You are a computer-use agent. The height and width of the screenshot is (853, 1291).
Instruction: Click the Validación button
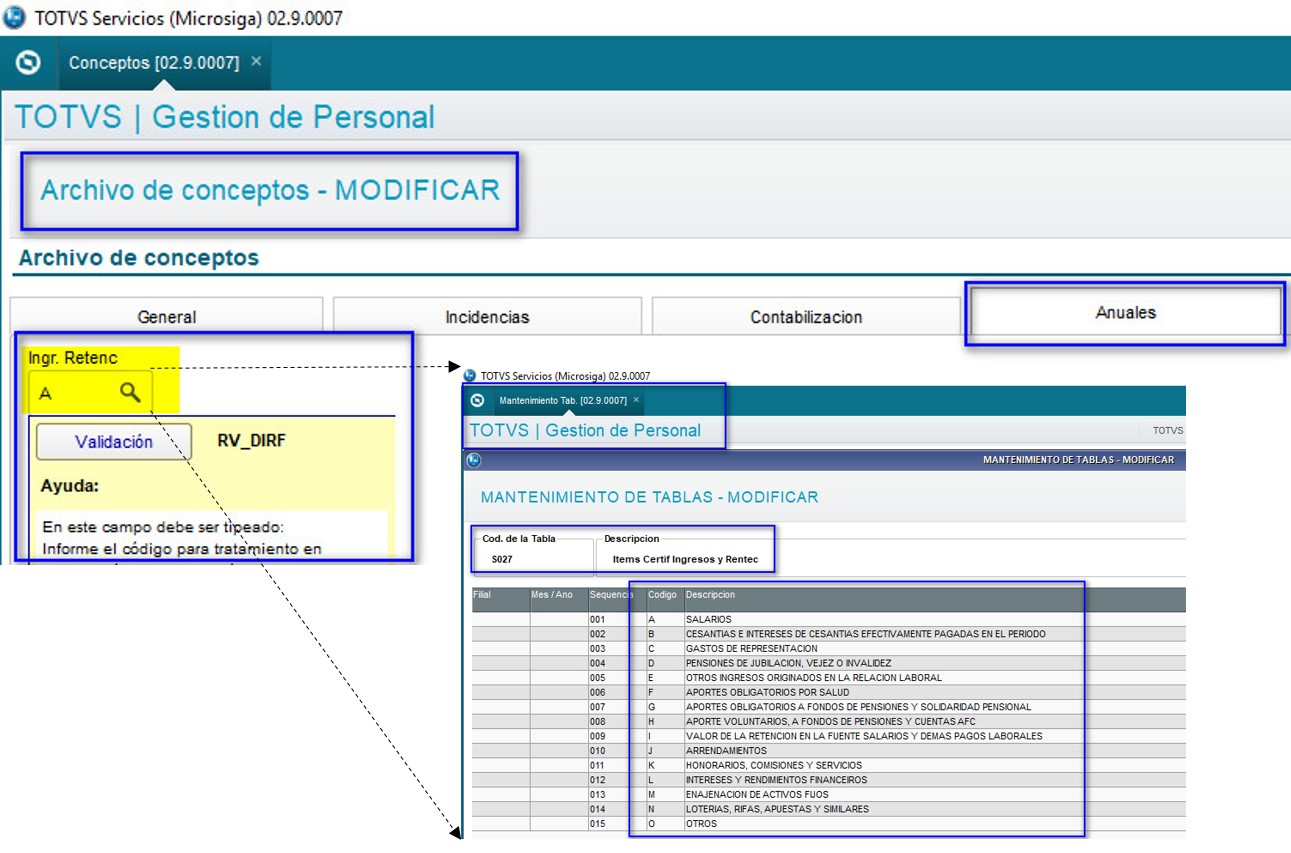coord(114,441)
